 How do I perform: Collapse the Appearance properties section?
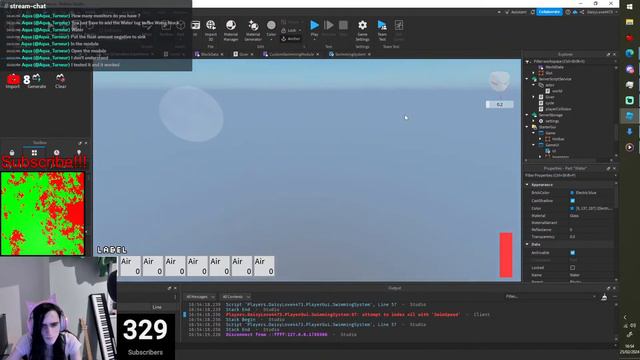[x=527, y=185]
